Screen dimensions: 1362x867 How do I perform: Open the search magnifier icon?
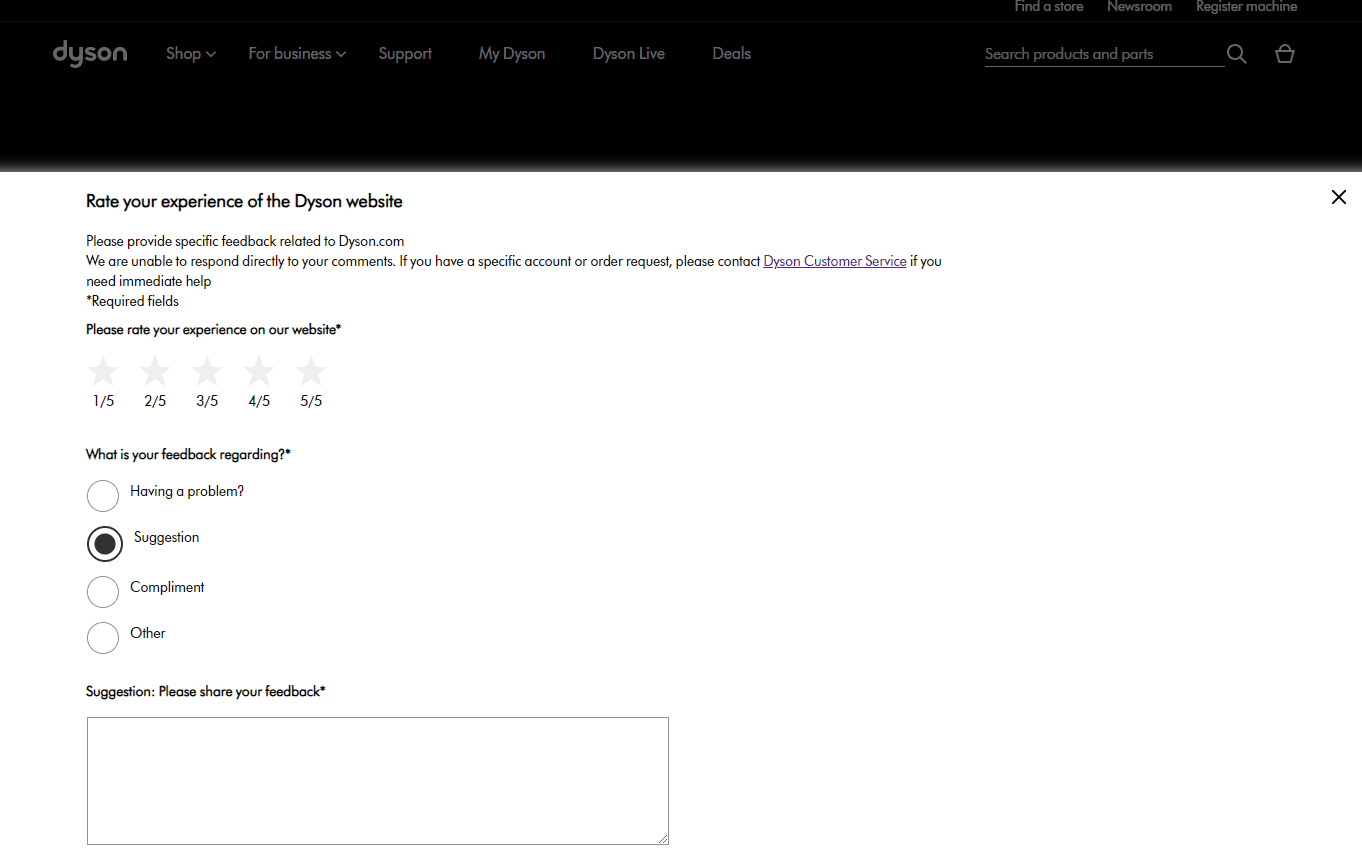click(1237, 54)
